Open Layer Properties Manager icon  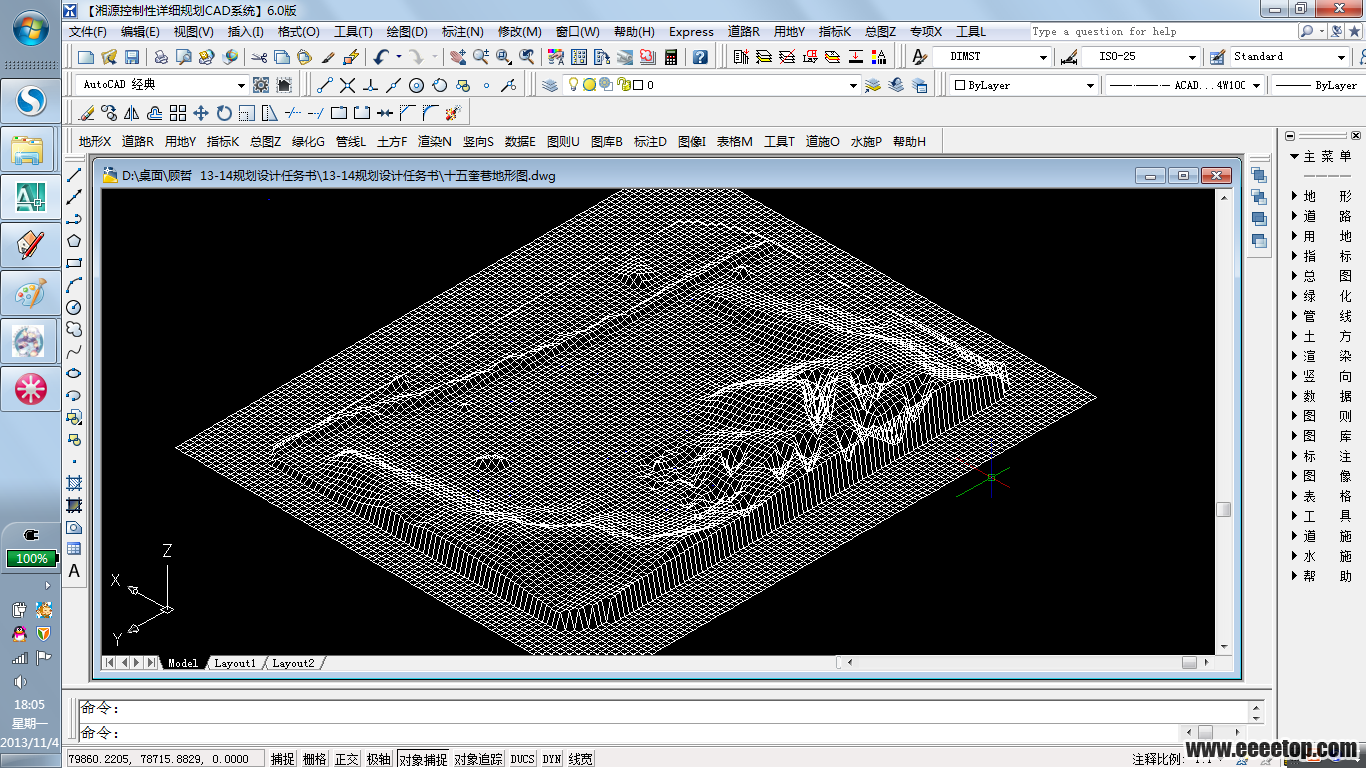550,85
